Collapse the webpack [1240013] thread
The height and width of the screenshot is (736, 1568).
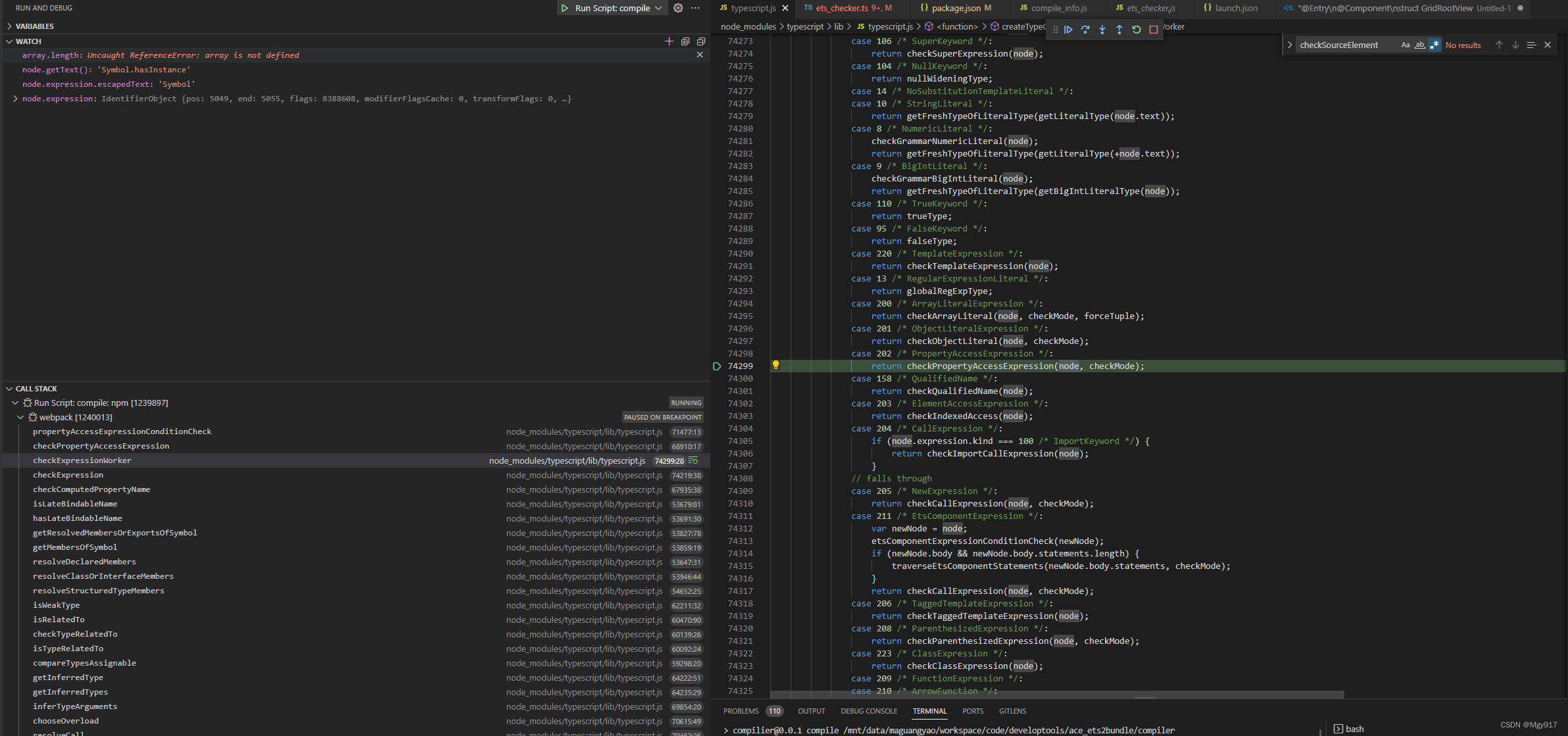20,417
